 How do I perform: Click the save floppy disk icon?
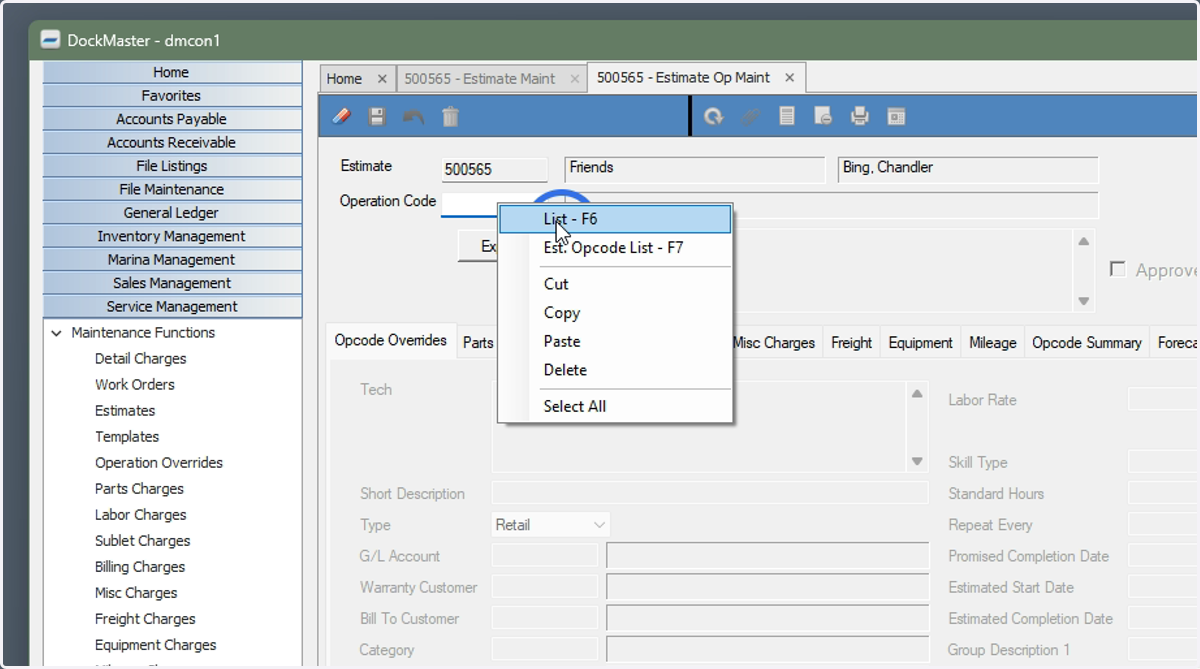(377, 117)
